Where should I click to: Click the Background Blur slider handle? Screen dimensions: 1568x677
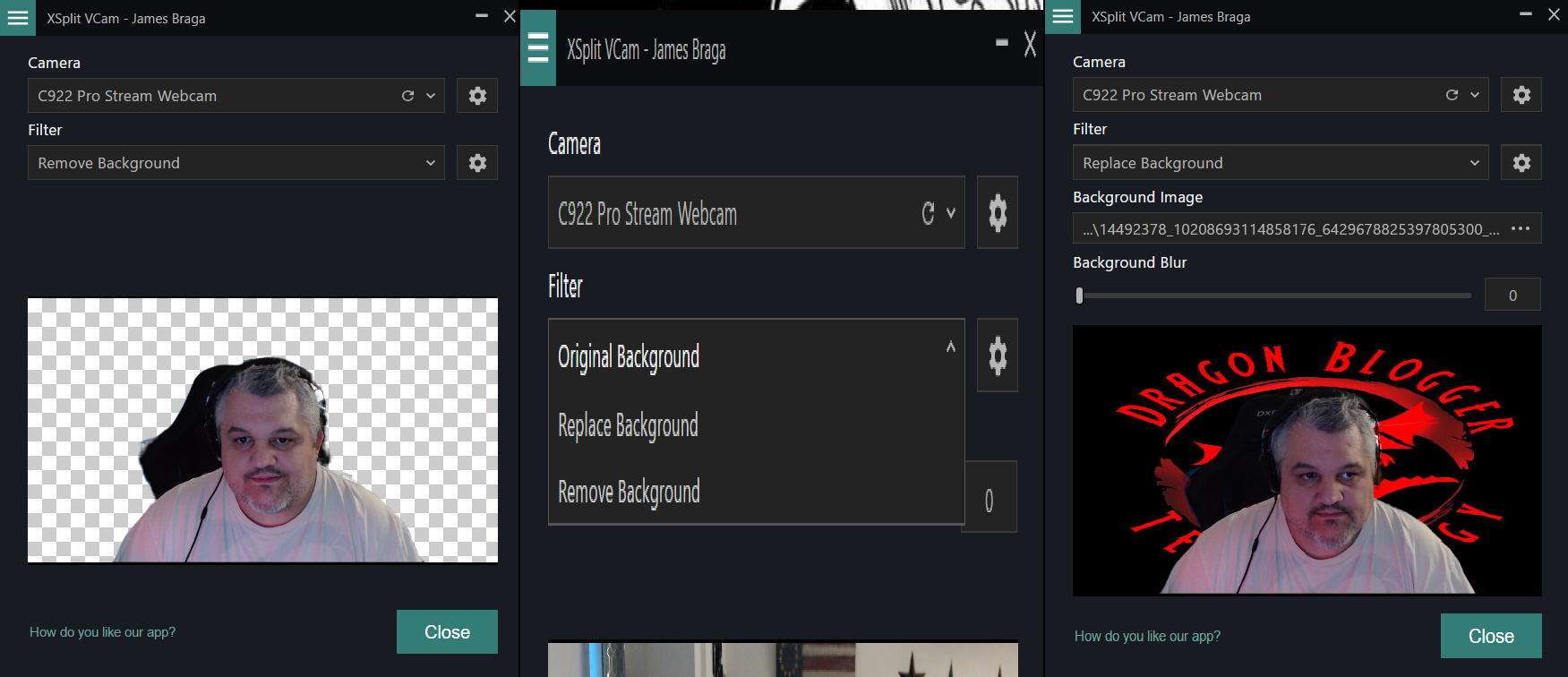coord(1079,296)
